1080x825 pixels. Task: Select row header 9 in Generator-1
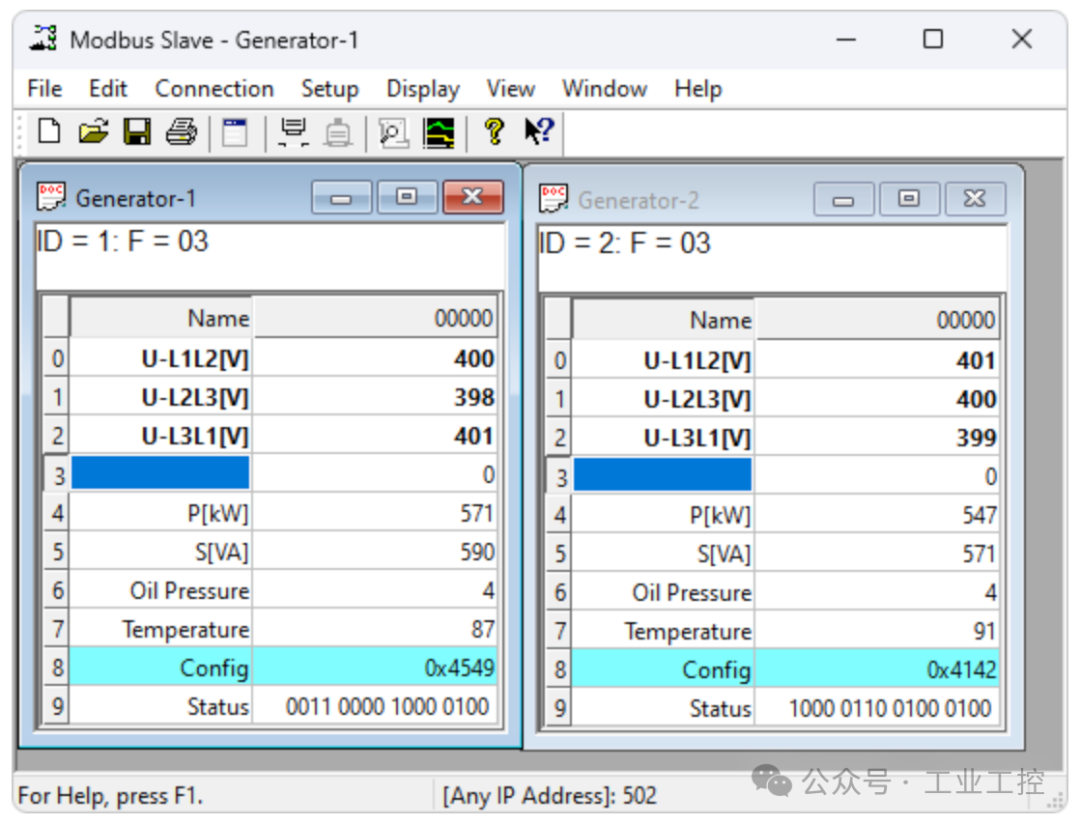(x=57, y=706)
